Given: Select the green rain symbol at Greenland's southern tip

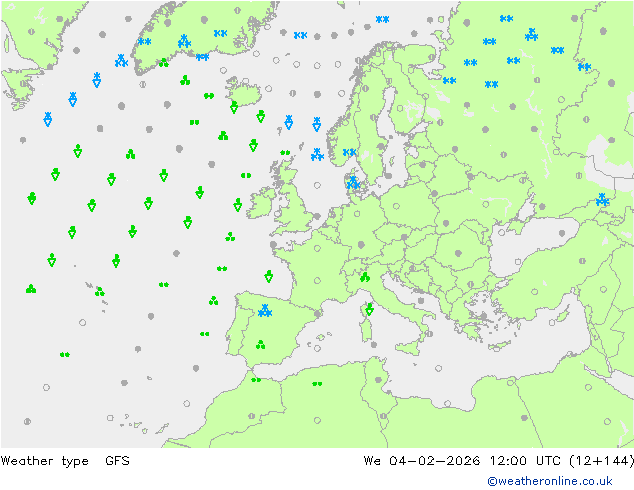Looking at the screenshot, I should [163, 63].
